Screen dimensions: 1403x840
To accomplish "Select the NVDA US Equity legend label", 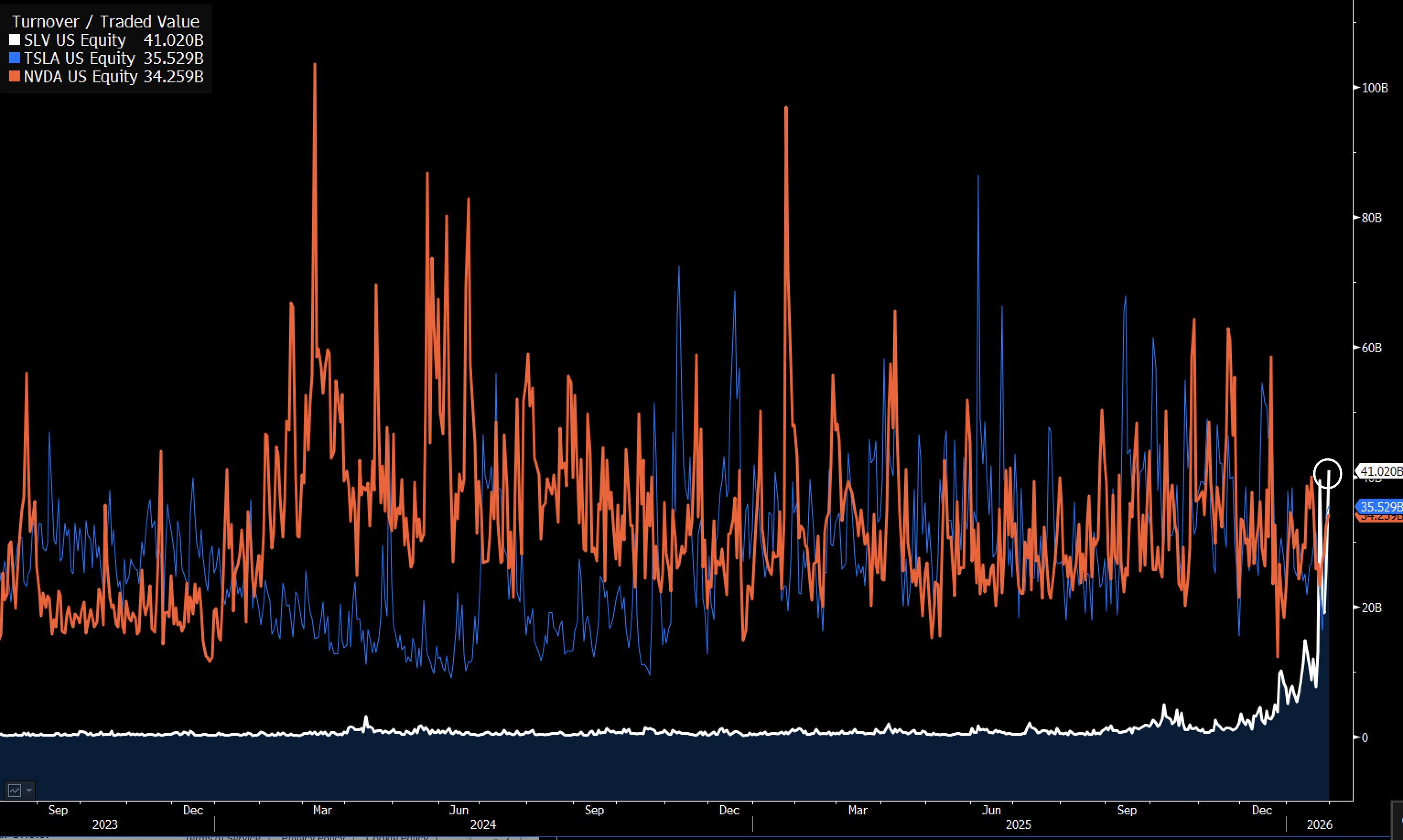I will [x=81, y=76].
